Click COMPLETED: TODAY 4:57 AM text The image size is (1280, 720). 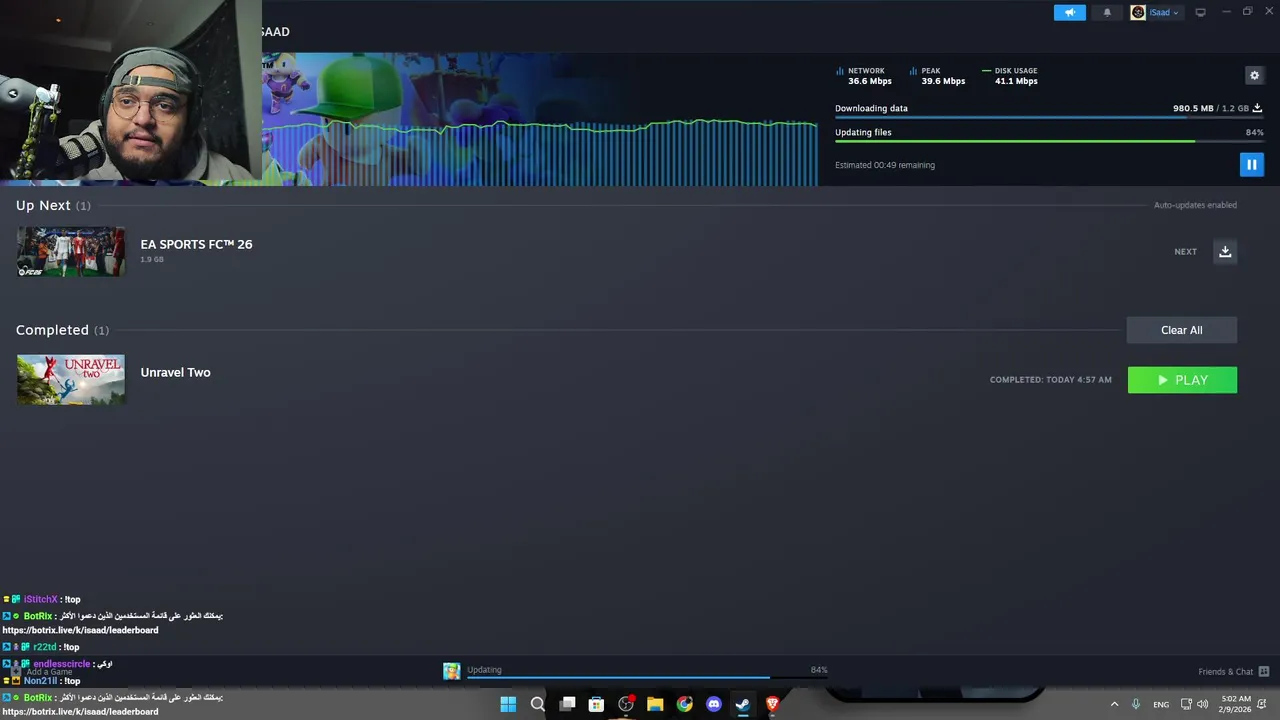click(x=1050, y=380)
